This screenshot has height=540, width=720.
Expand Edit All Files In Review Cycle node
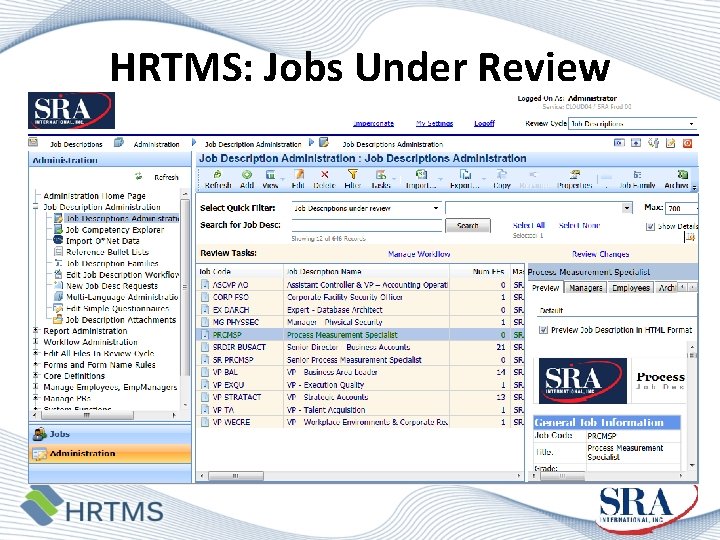tap(35, 353)
